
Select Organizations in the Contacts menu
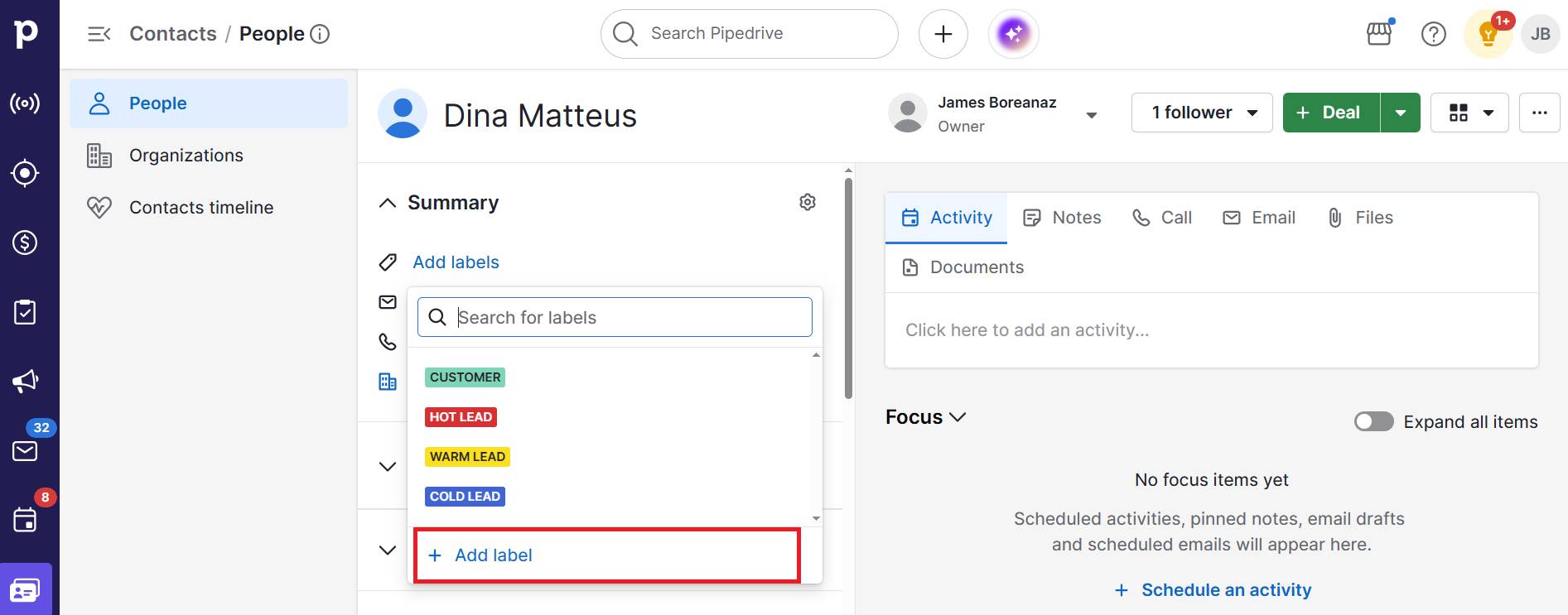point(186,156)
